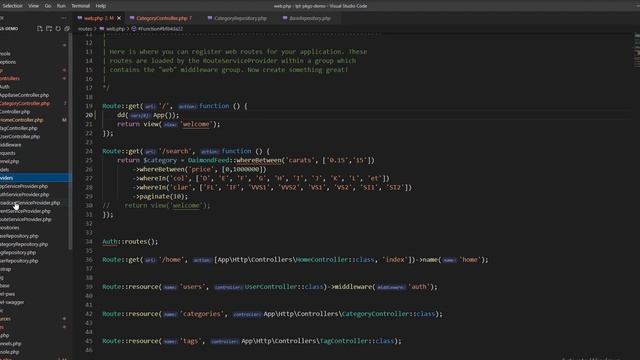Open the Go menu
Image resolution: width=640 pixels, height=360 pixels.
(x=48, y=6)
